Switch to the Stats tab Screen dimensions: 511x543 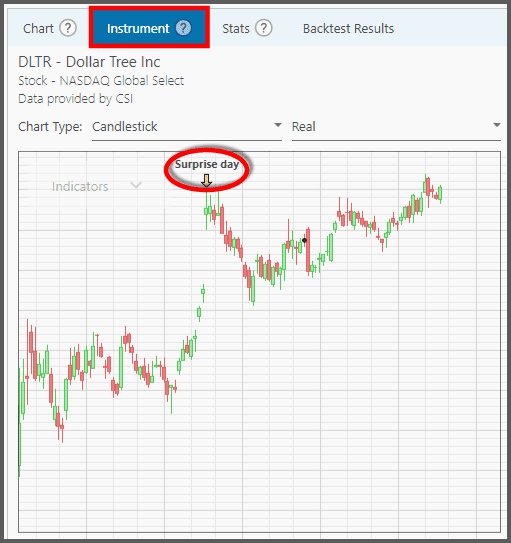coord(236,28)
